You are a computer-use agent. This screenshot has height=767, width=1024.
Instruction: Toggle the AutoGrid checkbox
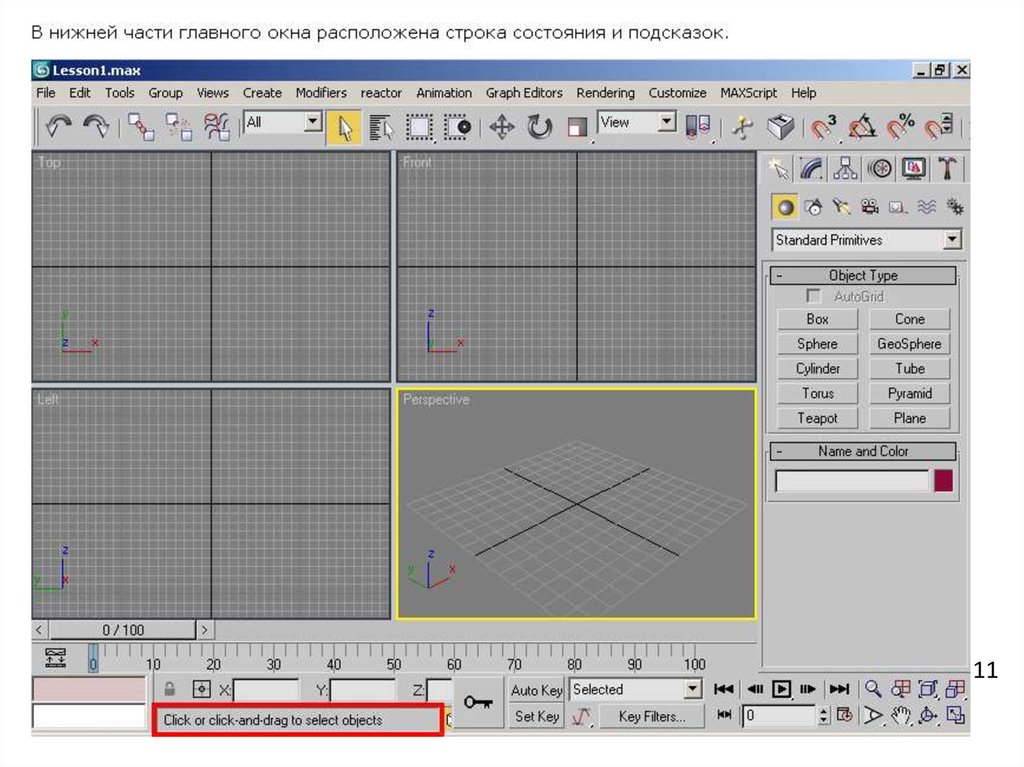coord(814,297)
